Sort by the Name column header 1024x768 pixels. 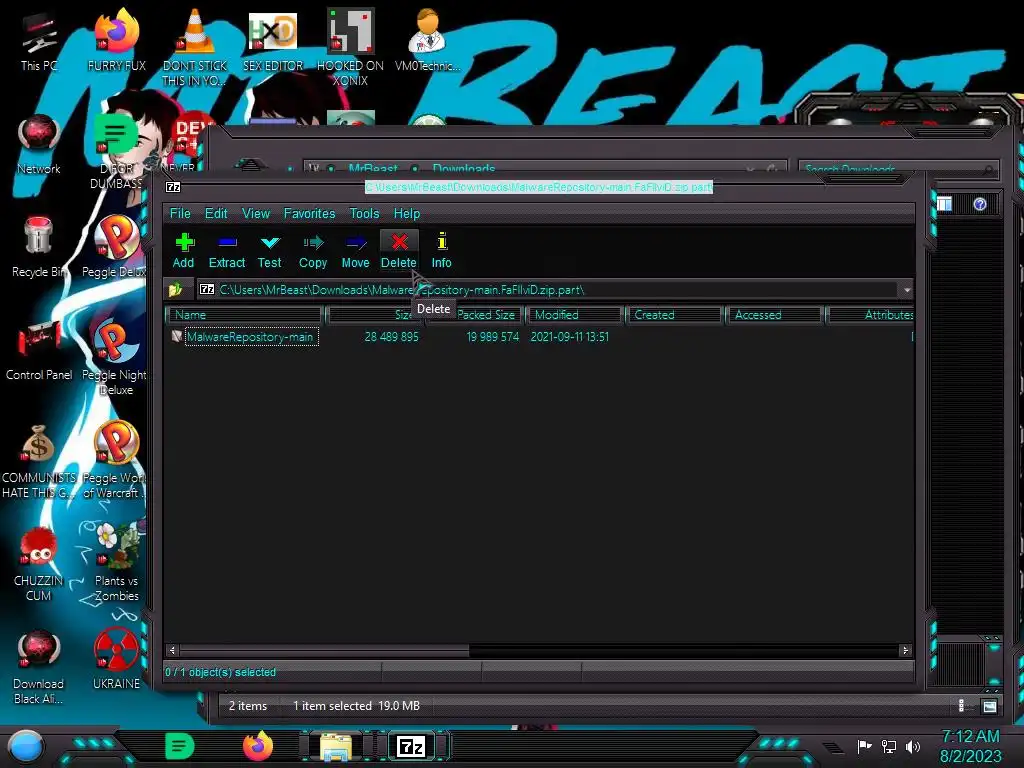click(x=245, y=315)
